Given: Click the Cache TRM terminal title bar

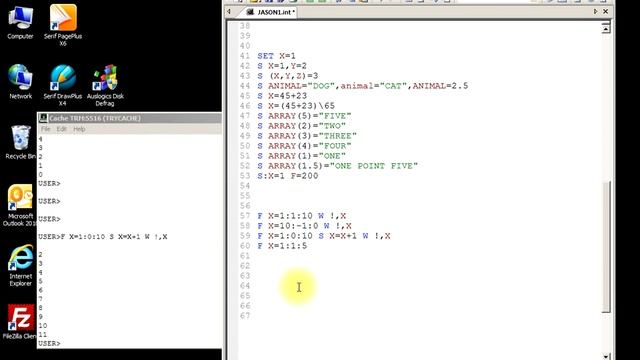Looking at the screenshot, I should [130, 118].
